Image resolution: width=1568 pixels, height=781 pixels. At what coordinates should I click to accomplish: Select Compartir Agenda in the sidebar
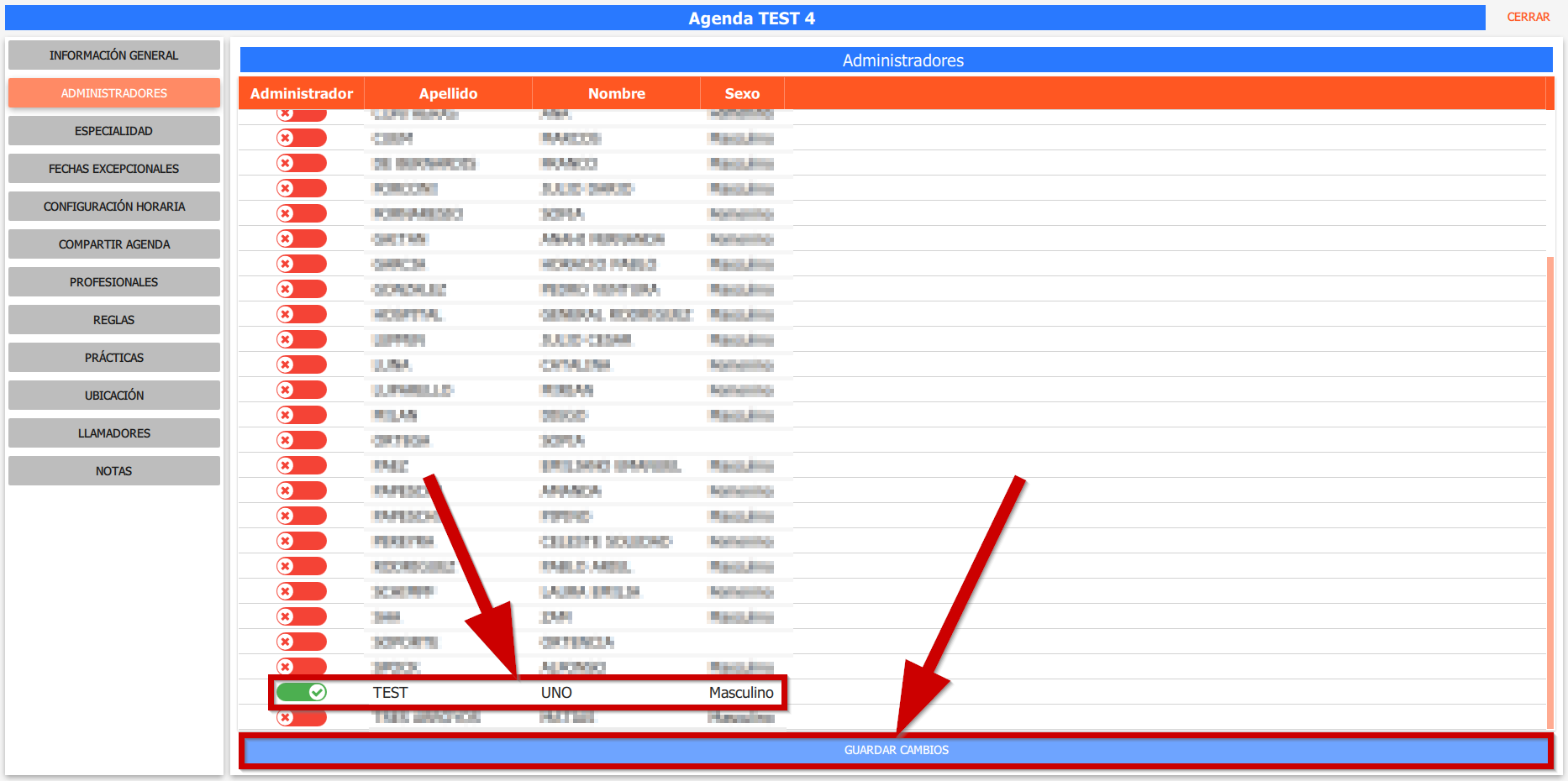[x=113, y=244]
